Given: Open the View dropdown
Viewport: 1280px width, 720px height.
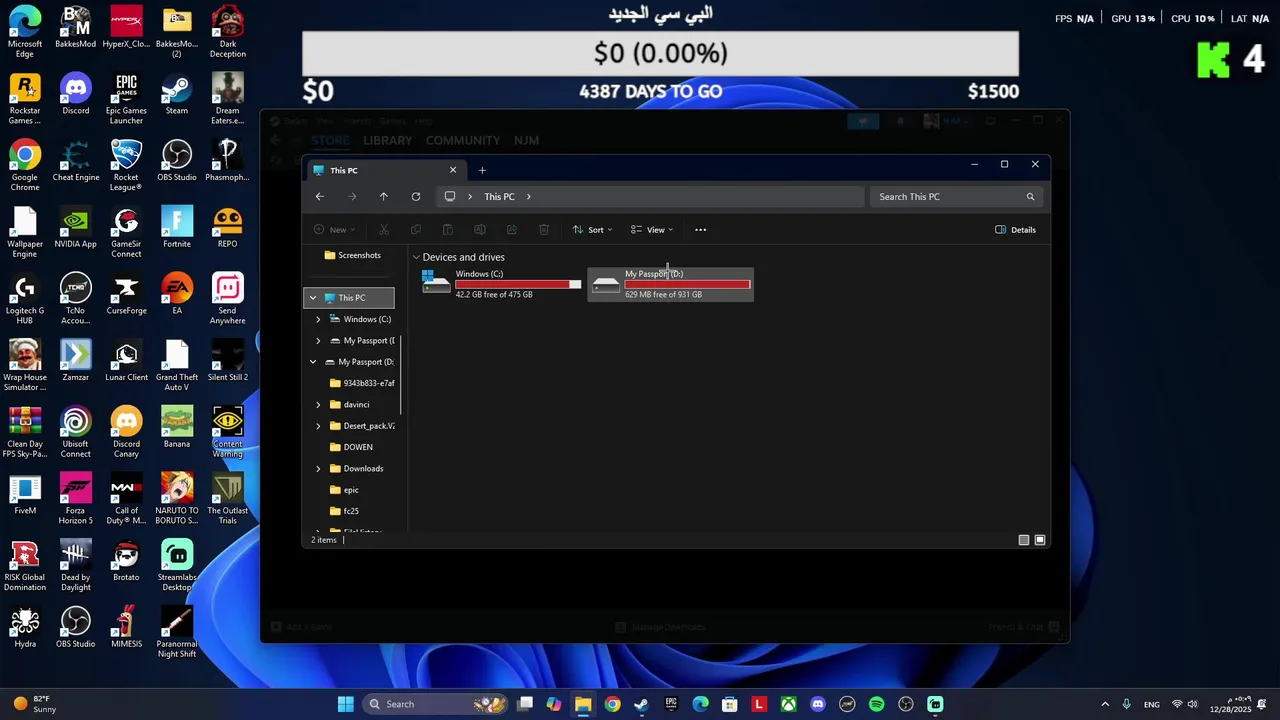Looking at the screenshot, I should click(652, 230).
